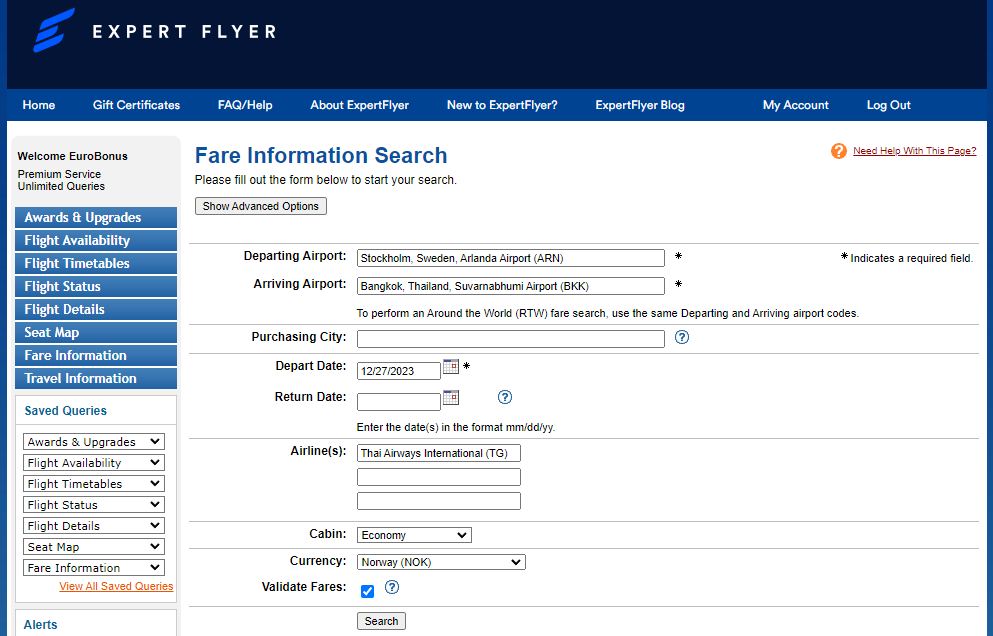Open FAQ/Help in navigation bar
This screenshot has width=993, height=636.
tap(245, 105)
